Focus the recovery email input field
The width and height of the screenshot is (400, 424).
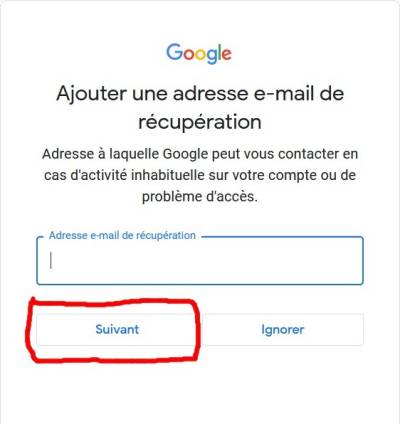pyautogui.click(x=200, y=261)
